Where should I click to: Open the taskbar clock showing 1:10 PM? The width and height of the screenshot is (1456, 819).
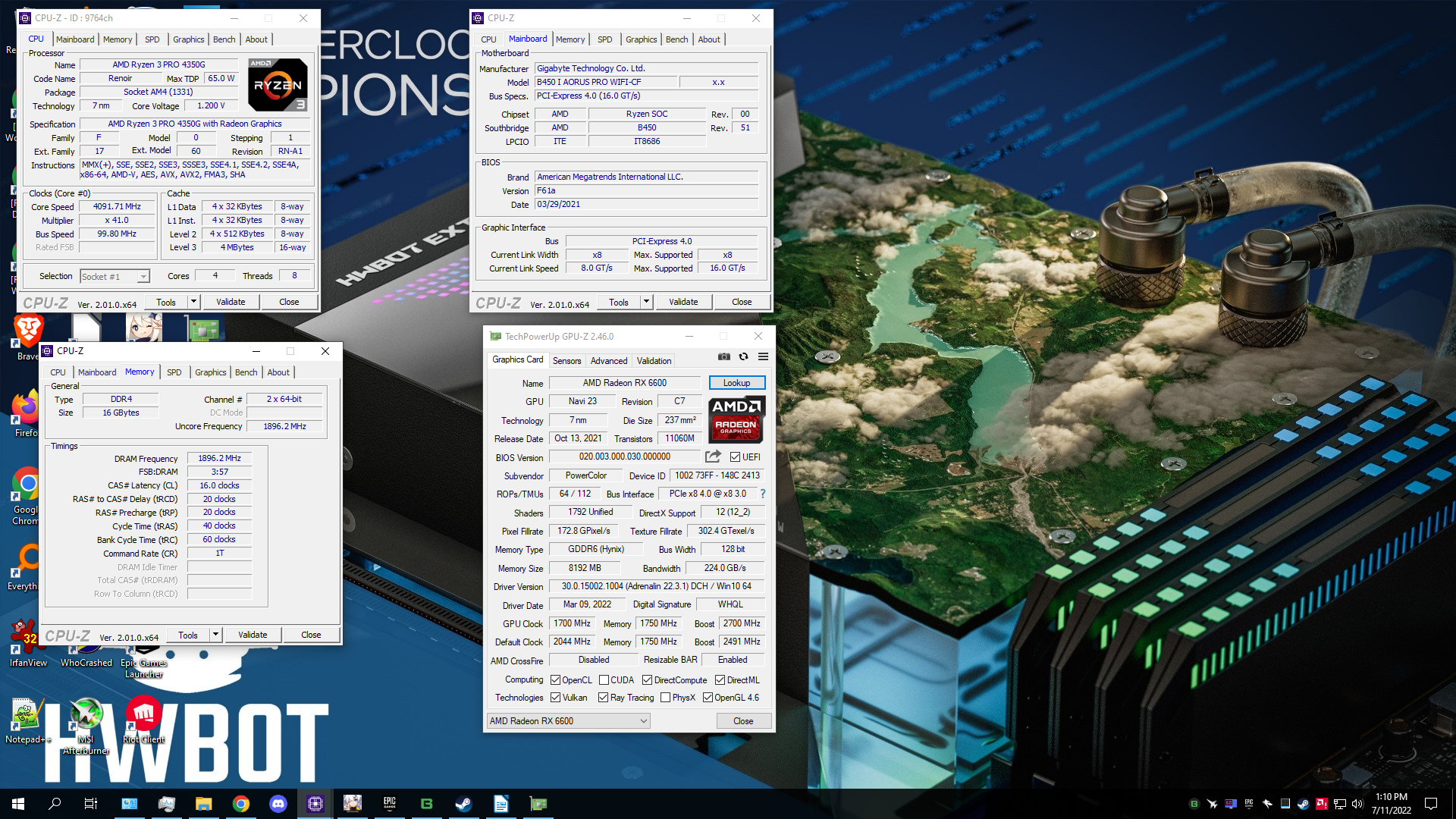pos(1392,804)
